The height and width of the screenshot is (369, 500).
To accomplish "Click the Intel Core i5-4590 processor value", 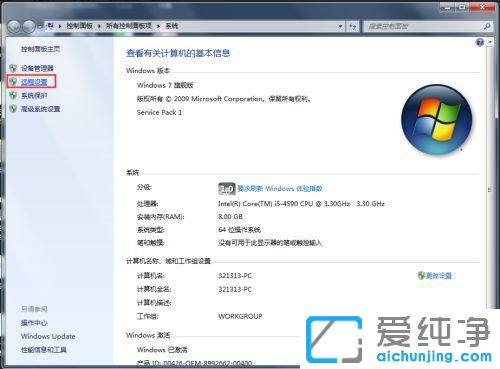I will pos(301,203).
